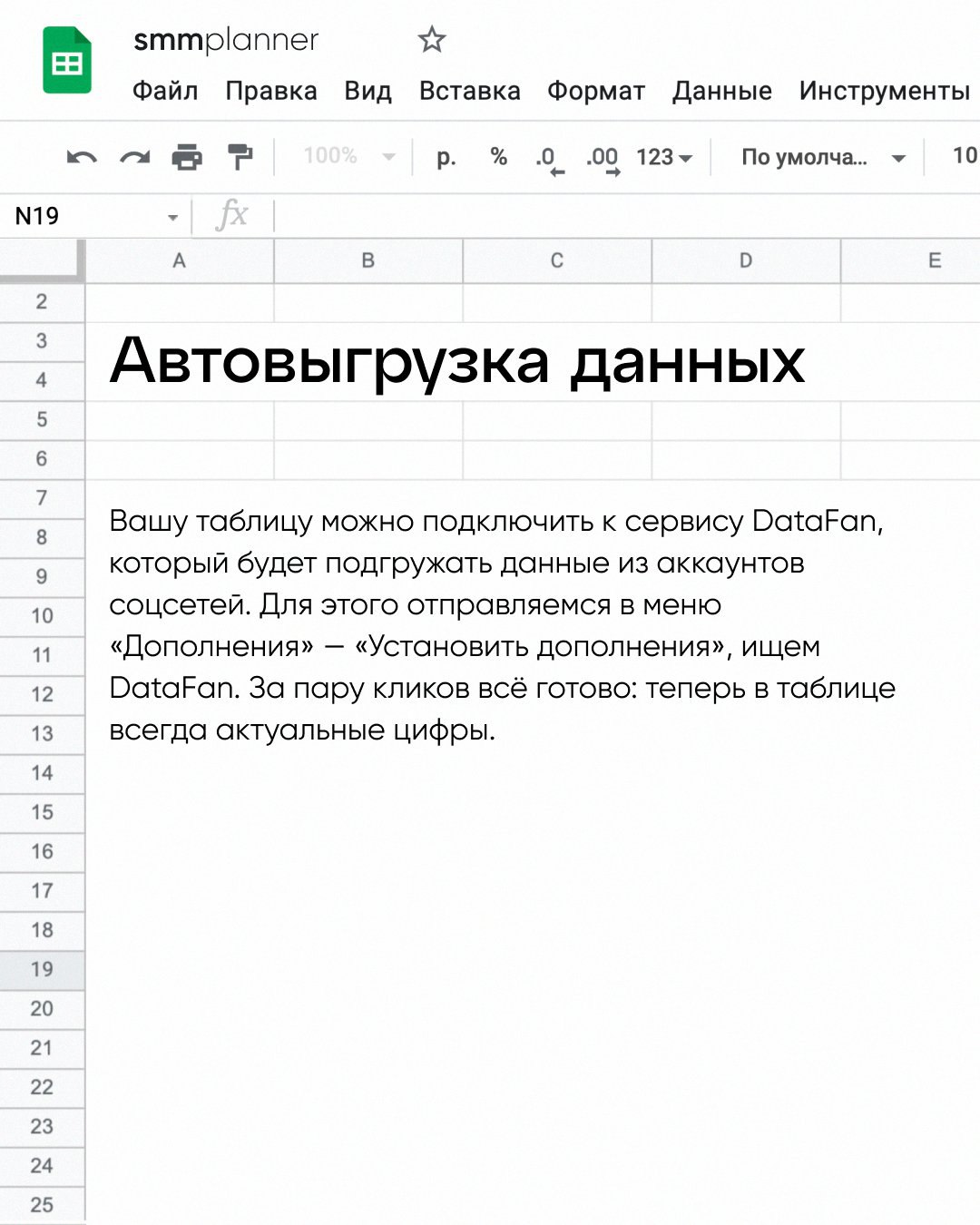The width and height of the screenshot is (980, 1225).
Task: Click the Redo arrow icon
Action: 134,158
